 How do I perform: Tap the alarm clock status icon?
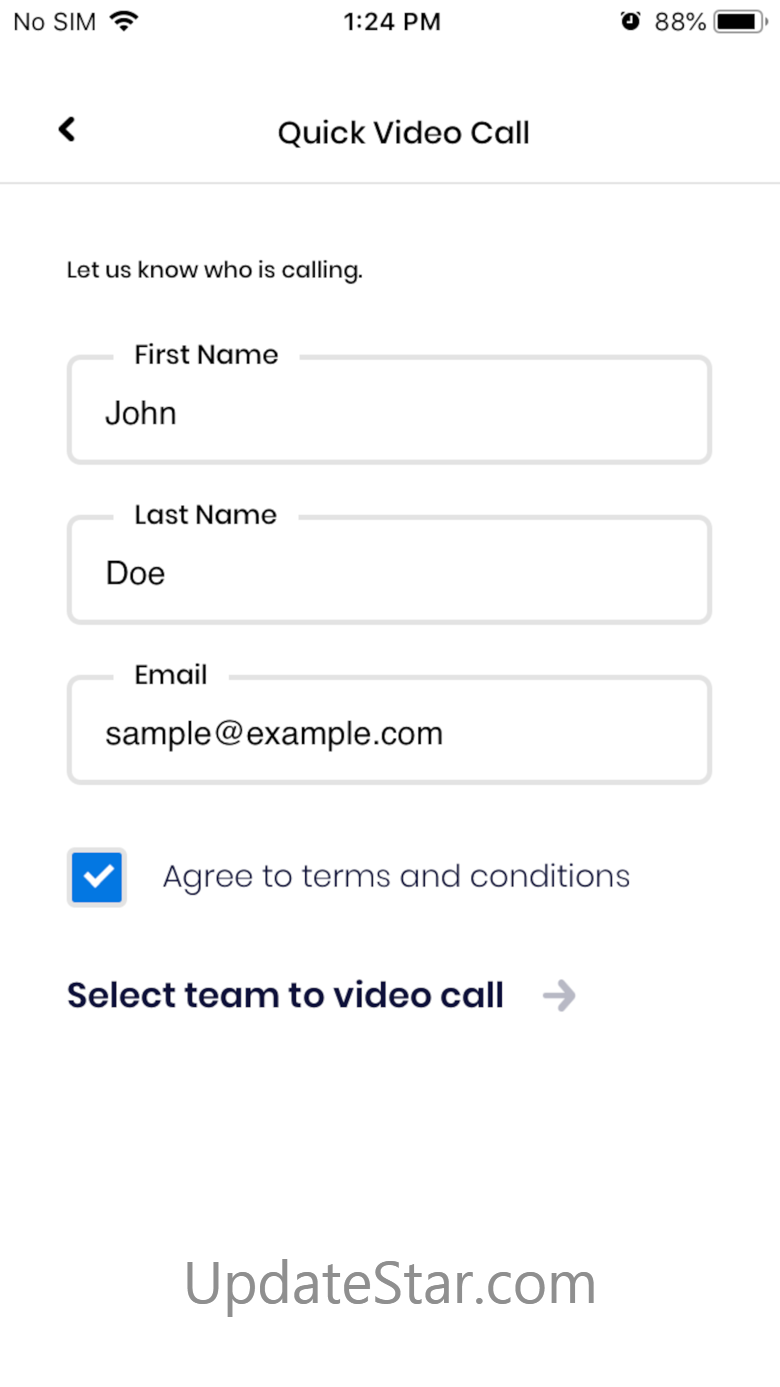630,21
